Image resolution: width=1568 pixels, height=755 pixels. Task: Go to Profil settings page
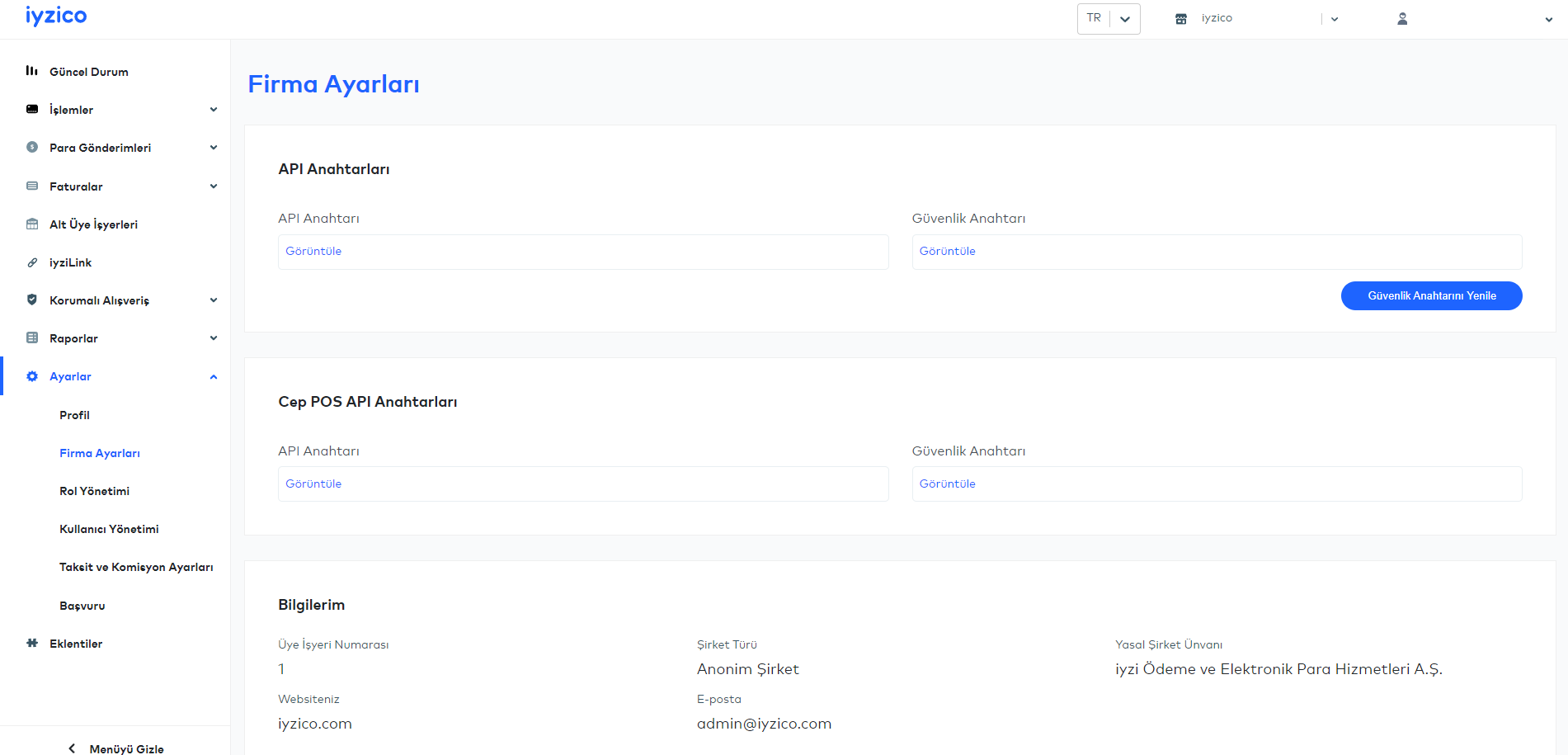tap(74, 415)
